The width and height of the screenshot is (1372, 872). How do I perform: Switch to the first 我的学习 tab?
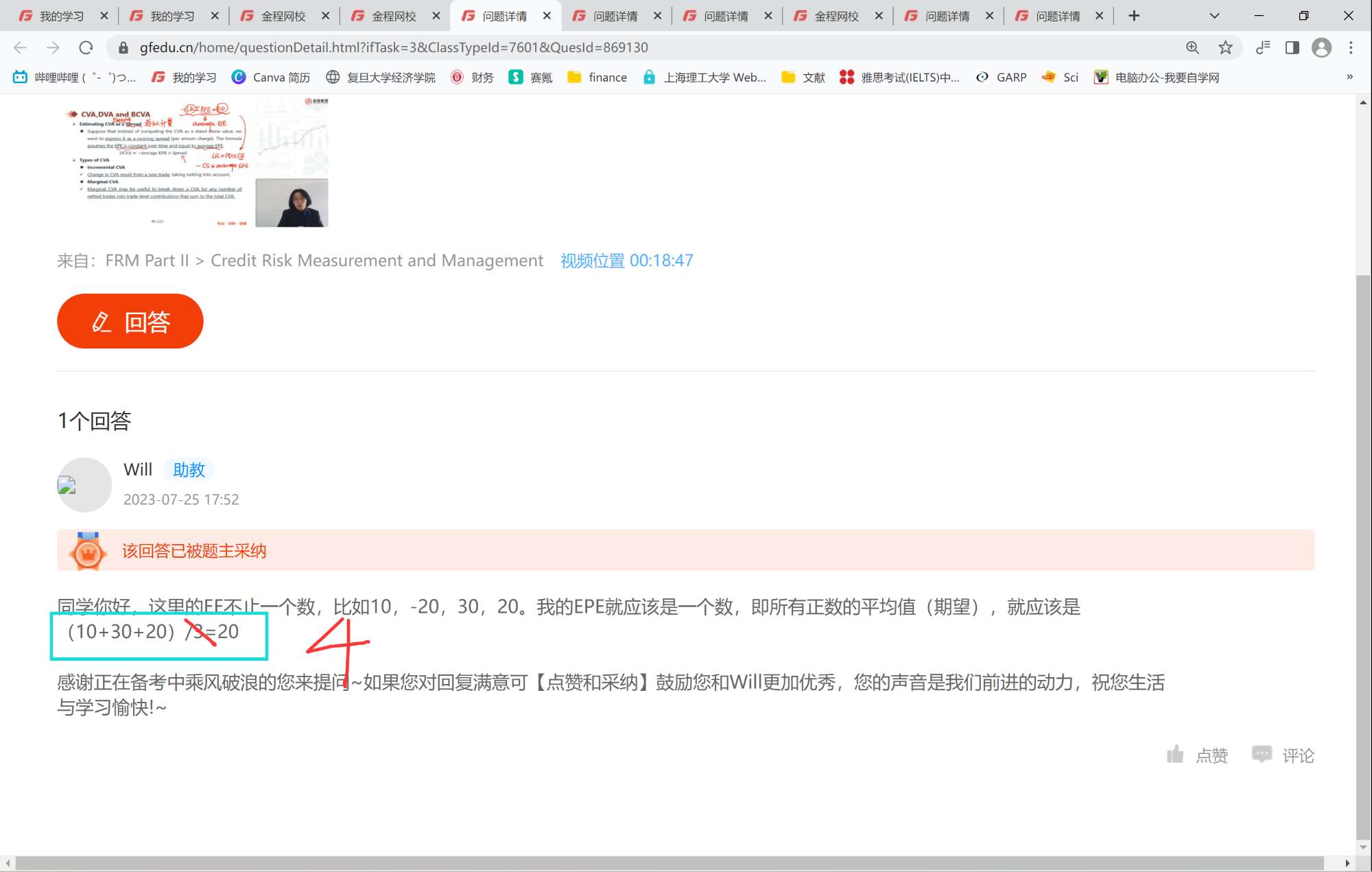click(x=60, y=16)
